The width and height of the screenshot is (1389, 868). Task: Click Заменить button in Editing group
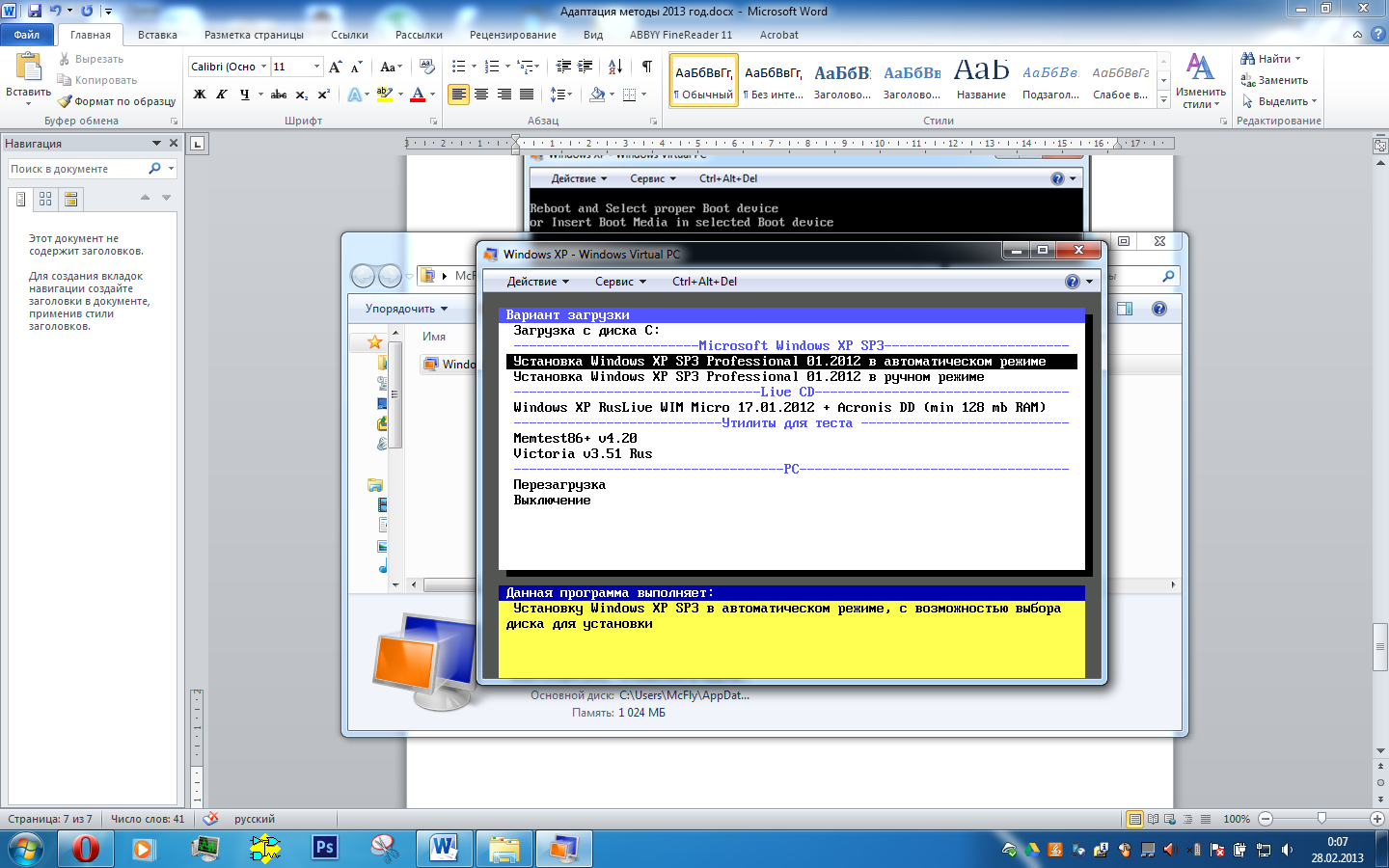1274,80
